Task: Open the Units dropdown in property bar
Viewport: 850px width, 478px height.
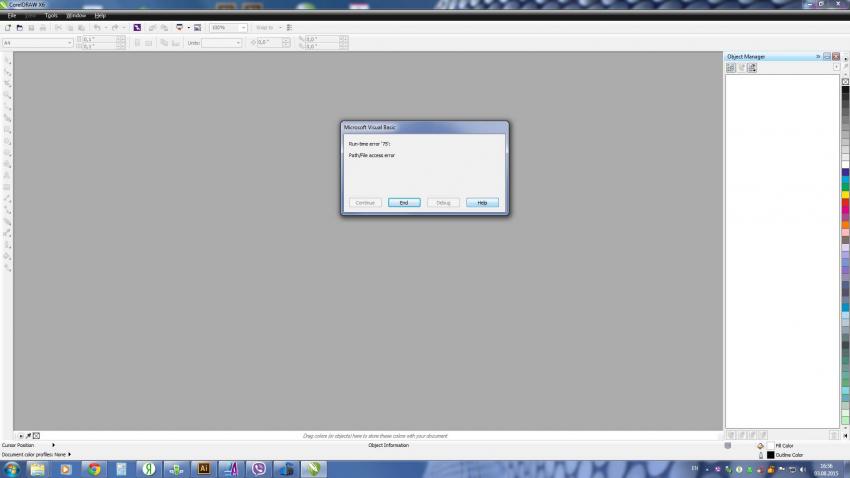Action: pos(238,43)
